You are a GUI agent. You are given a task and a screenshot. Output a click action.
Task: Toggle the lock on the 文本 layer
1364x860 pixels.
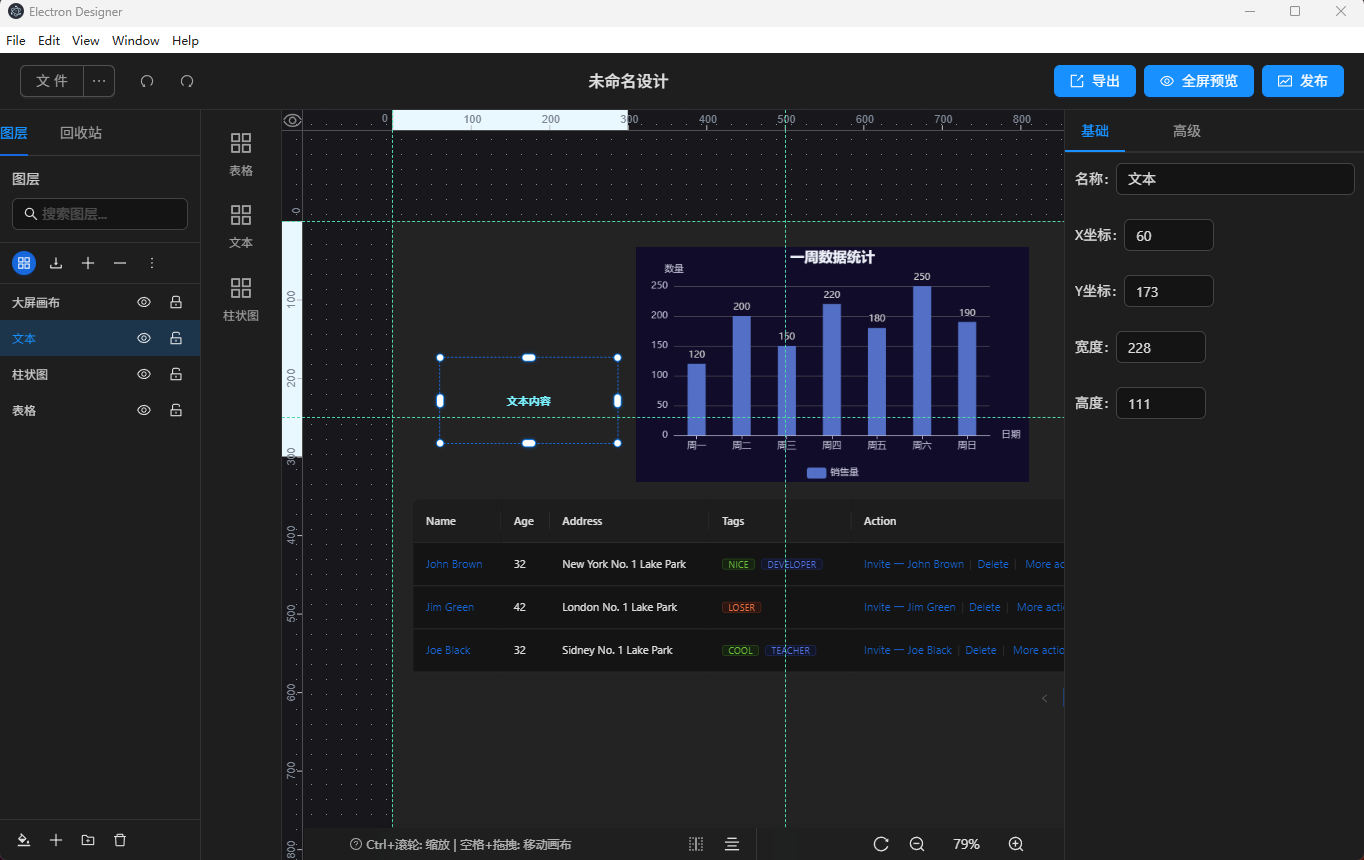pyautogui.click(x=176, y=338)
